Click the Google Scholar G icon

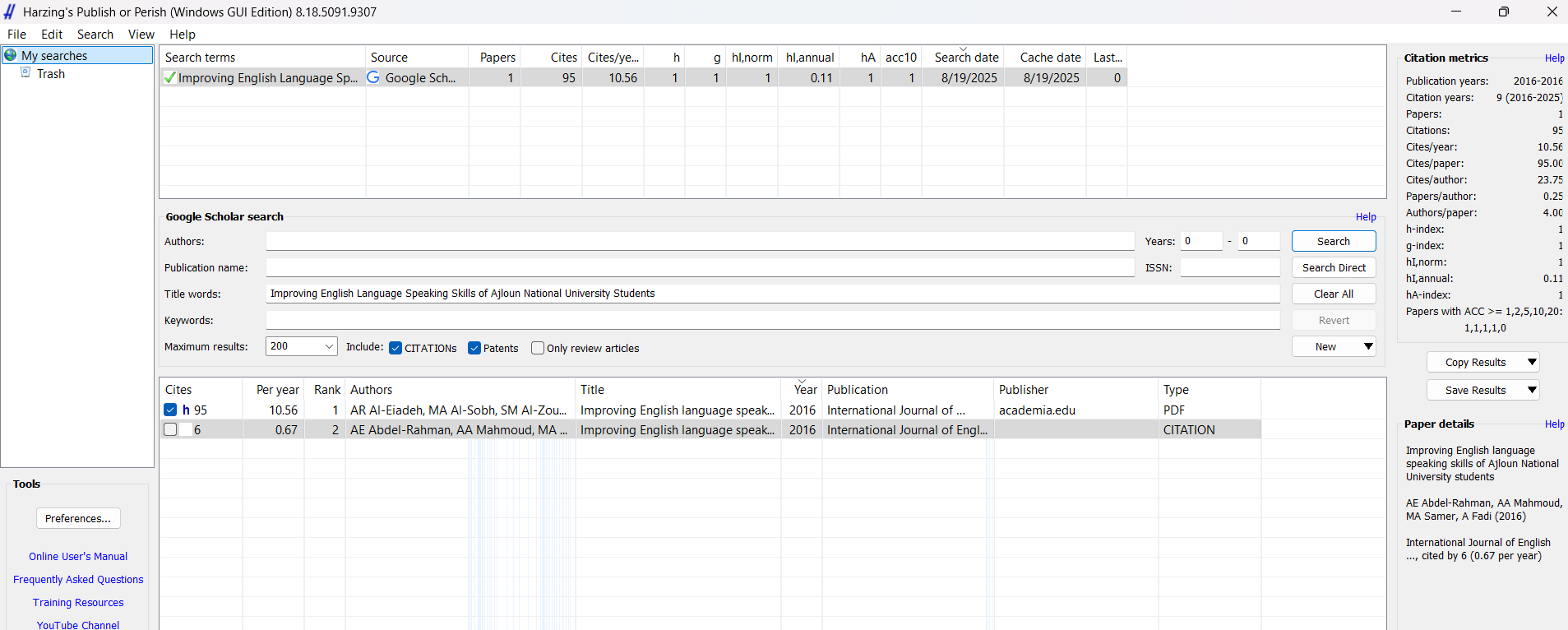pos(373,77)
